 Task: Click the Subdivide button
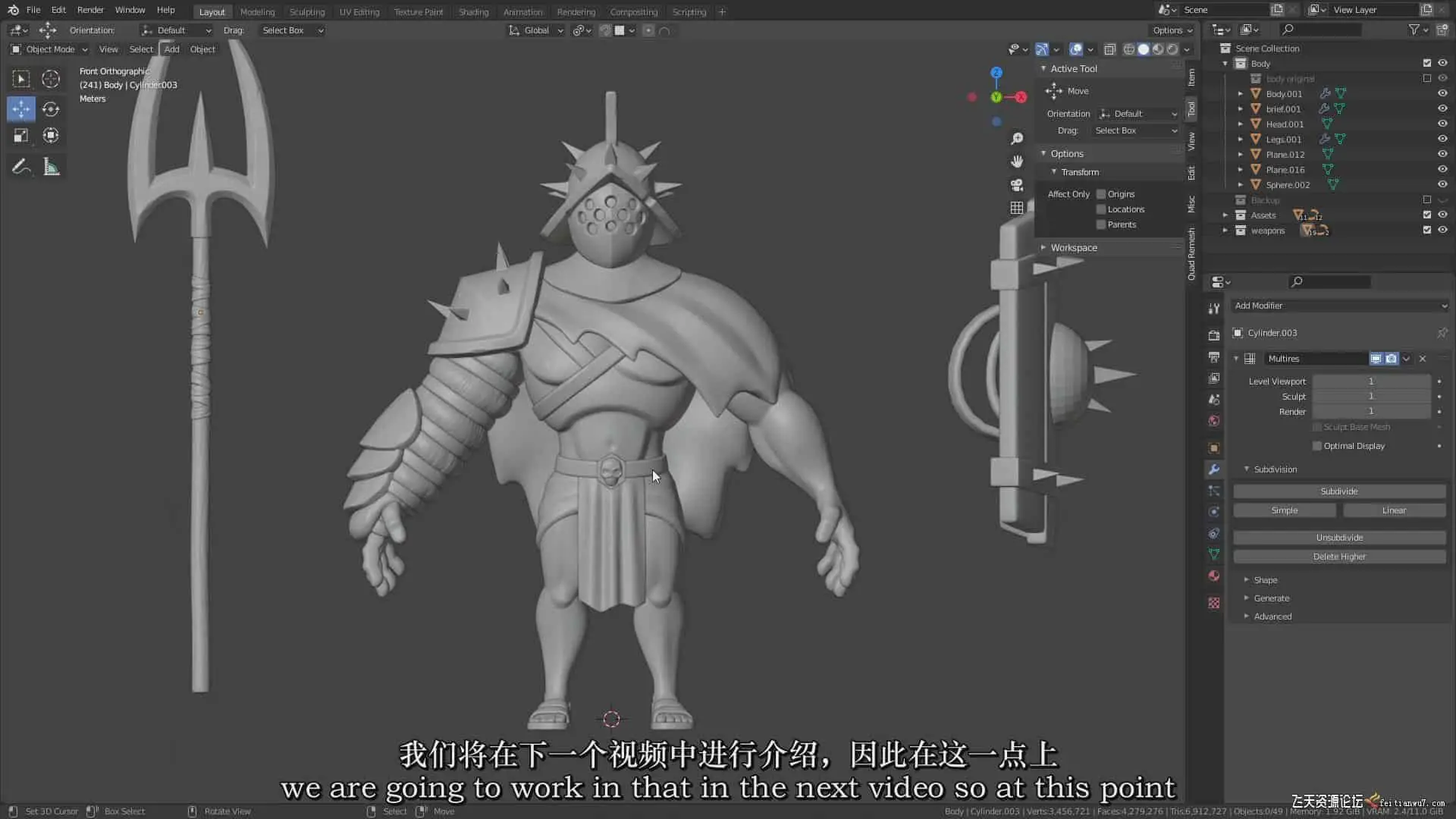(x=1338, y=491)
